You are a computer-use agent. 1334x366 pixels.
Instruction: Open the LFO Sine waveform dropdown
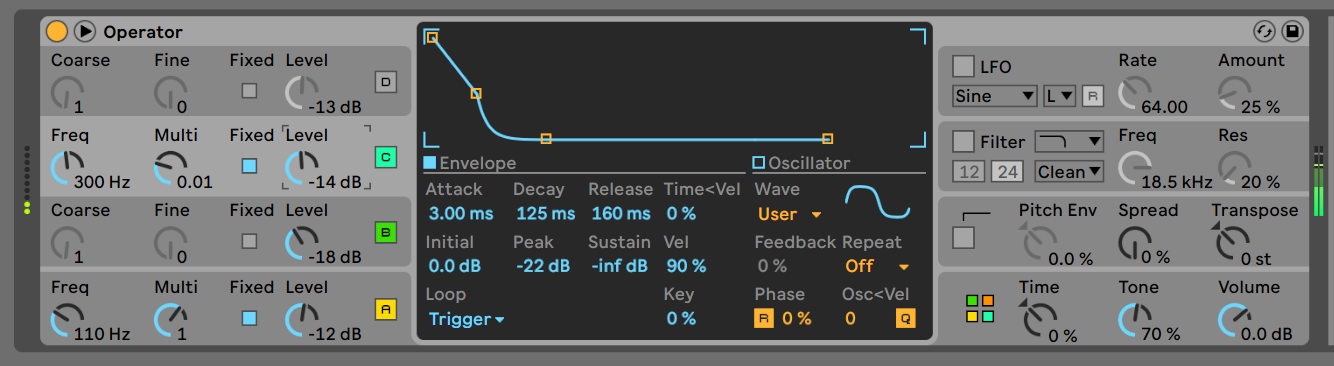click(x=995, y=96)
